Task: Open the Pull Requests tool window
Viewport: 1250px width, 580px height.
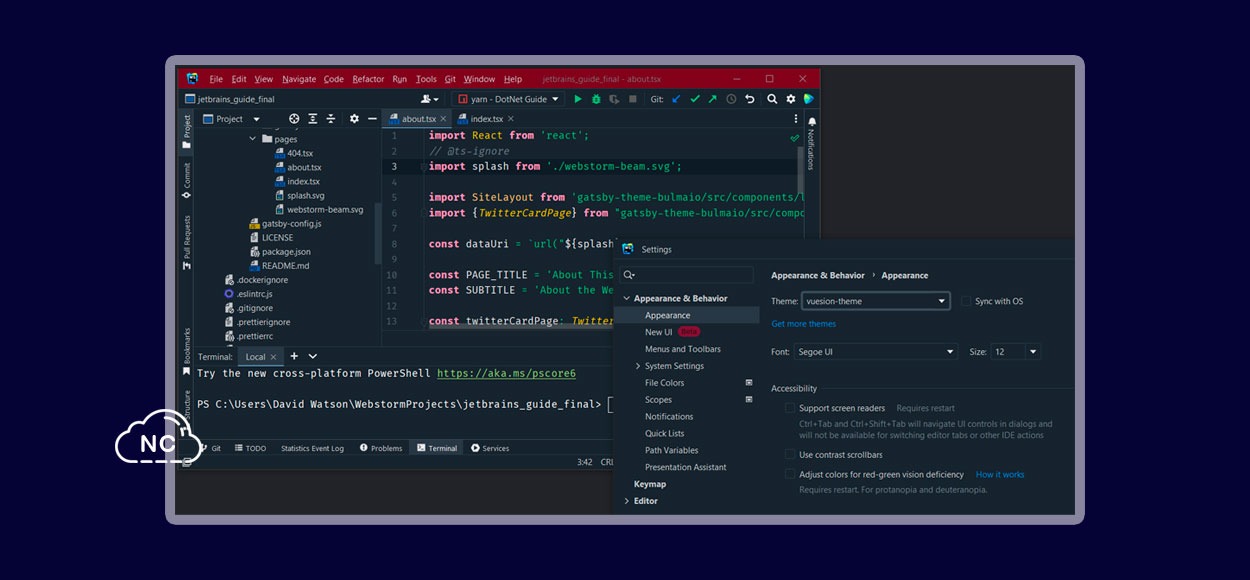Action: [186, 243]
